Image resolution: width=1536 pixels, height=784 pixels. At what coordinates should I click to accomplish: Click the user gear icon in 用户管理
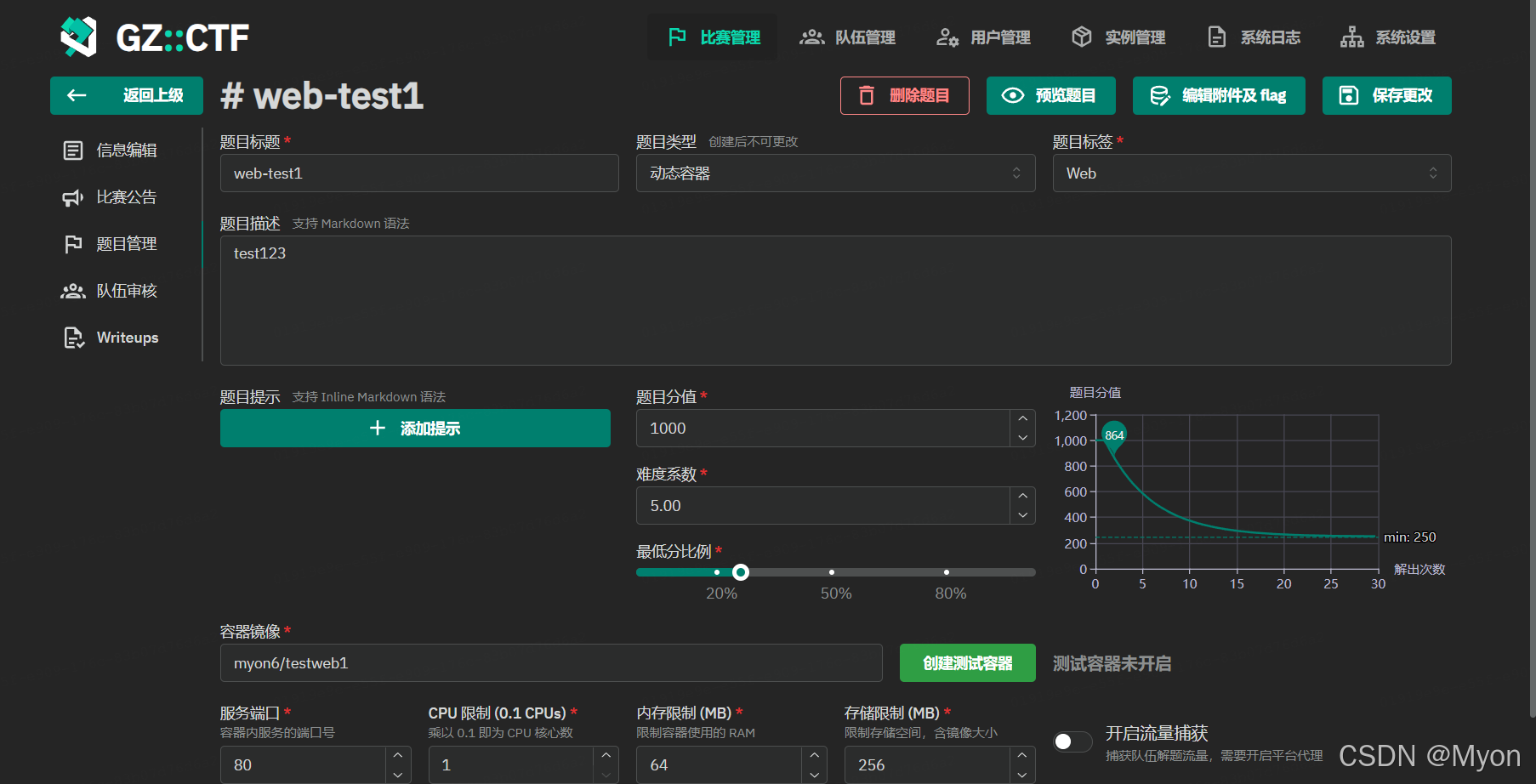click(947, 37)
